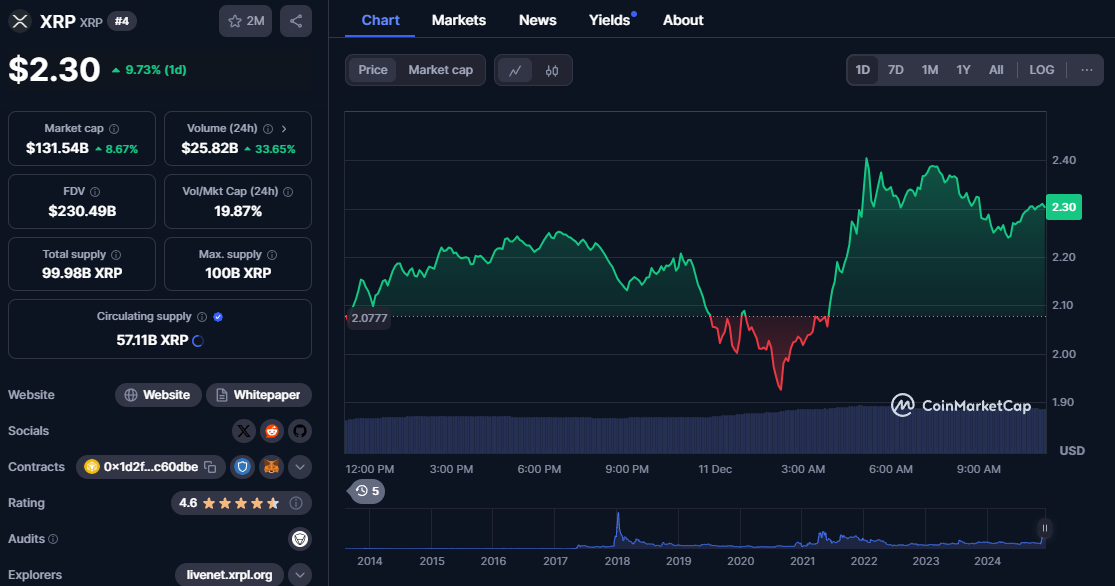The width and height of the screenshot is (1115, 586).
Task: Open the chart events history badge 5
Action: [x=367, y=491]
